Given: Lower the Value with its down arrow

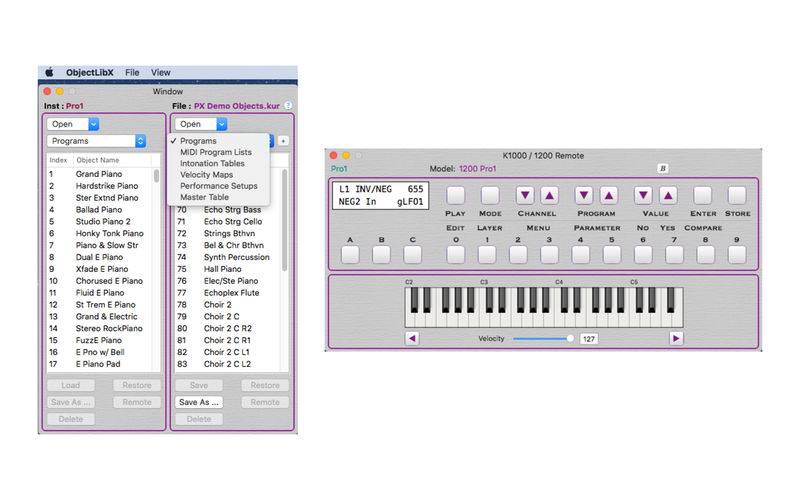Looking at the screenshot, I should pyautogui.click(x=643, y=195).
